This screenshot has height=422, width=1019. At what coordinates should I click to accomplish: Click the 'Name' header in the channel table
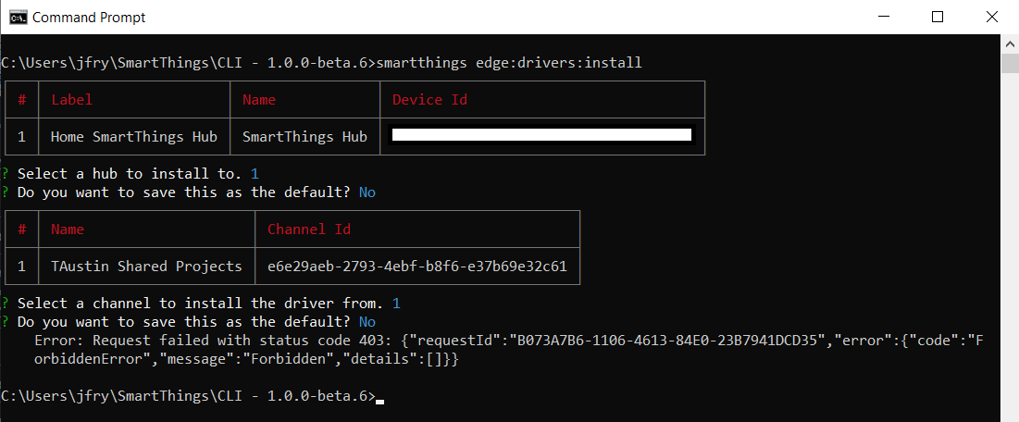click(68, 230)
